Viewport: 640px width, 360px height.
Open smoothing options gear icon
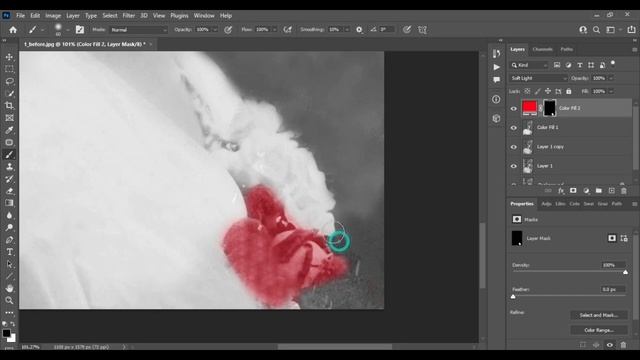point(359,30)
